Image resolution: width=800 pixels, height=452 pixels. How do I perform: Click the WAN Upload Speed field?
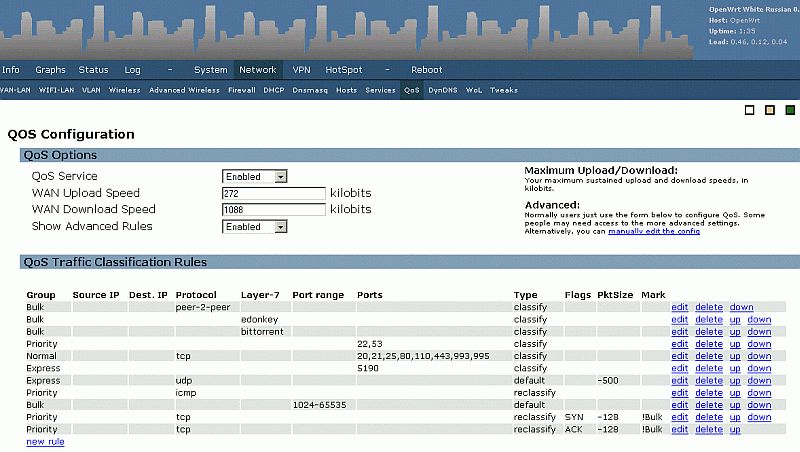click(x=273, y=193)
